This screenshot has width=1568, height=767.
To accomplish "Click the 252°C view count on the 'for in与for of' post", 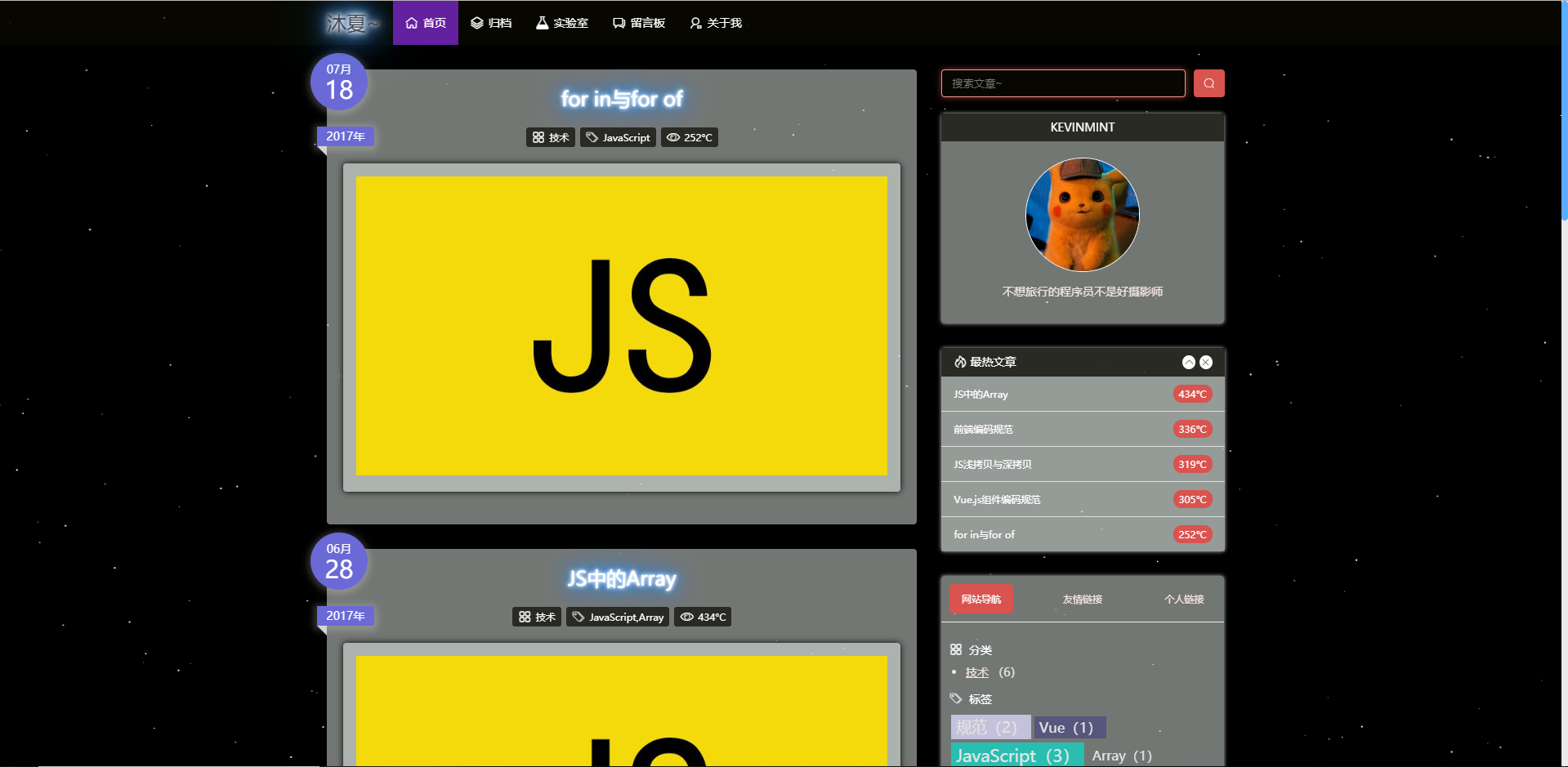I will tap(690, 137).
